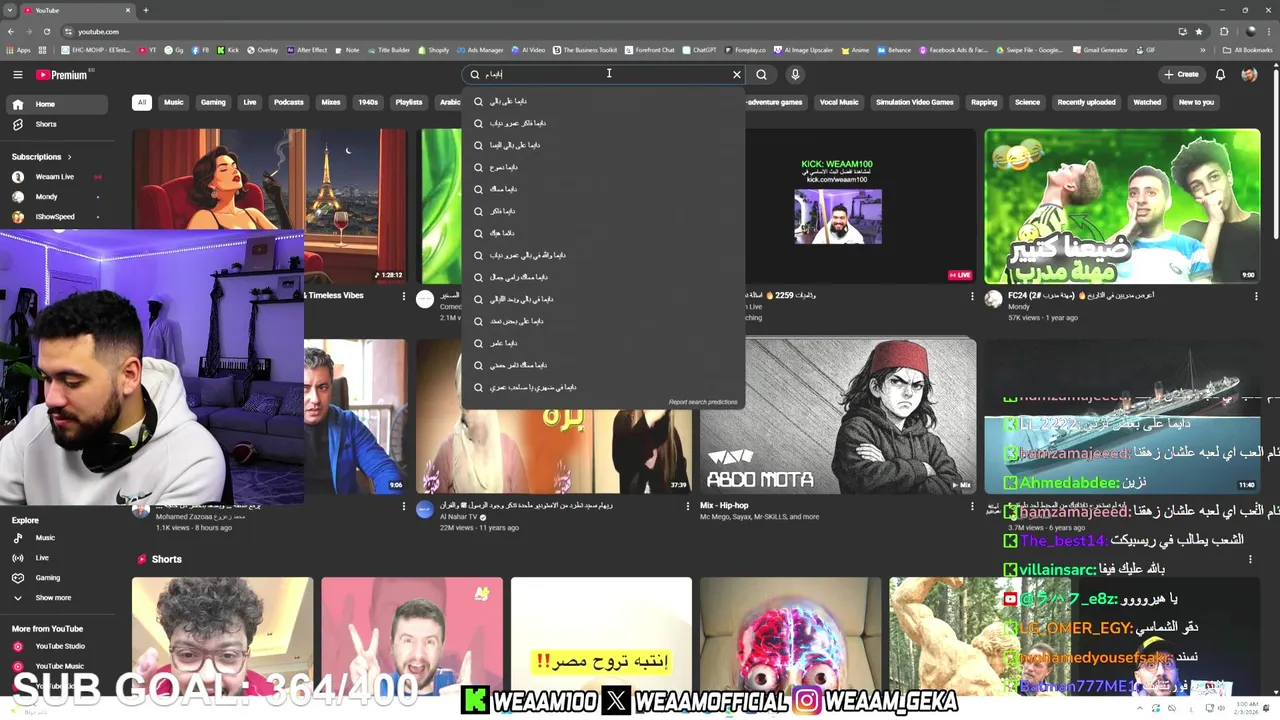Open the All Bookmarks folder
The width and height of the screenshot is (1280, 720).
[1248, 50]
